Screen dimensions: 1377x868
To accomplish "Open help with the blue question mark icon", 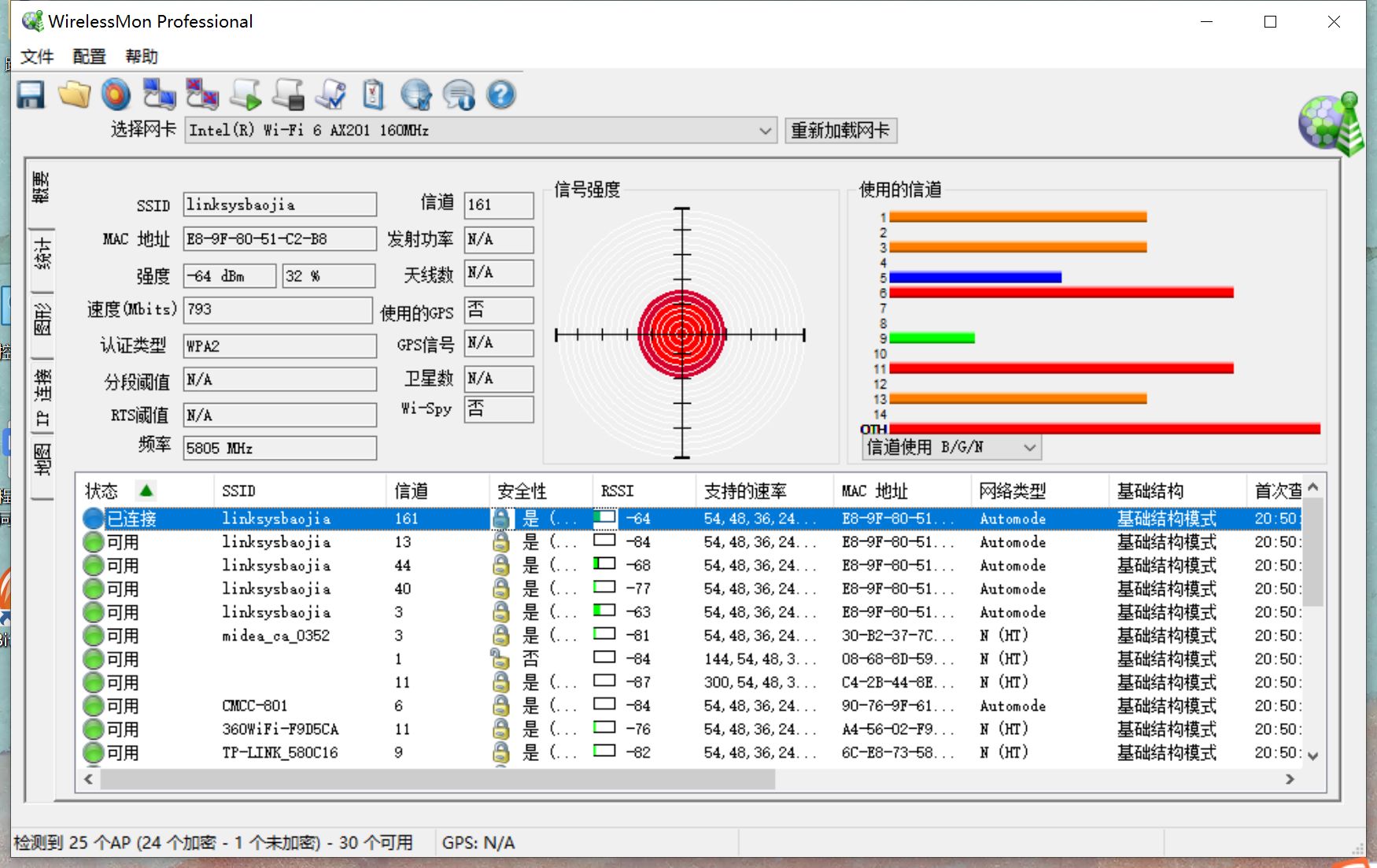I will coord(500,95).
